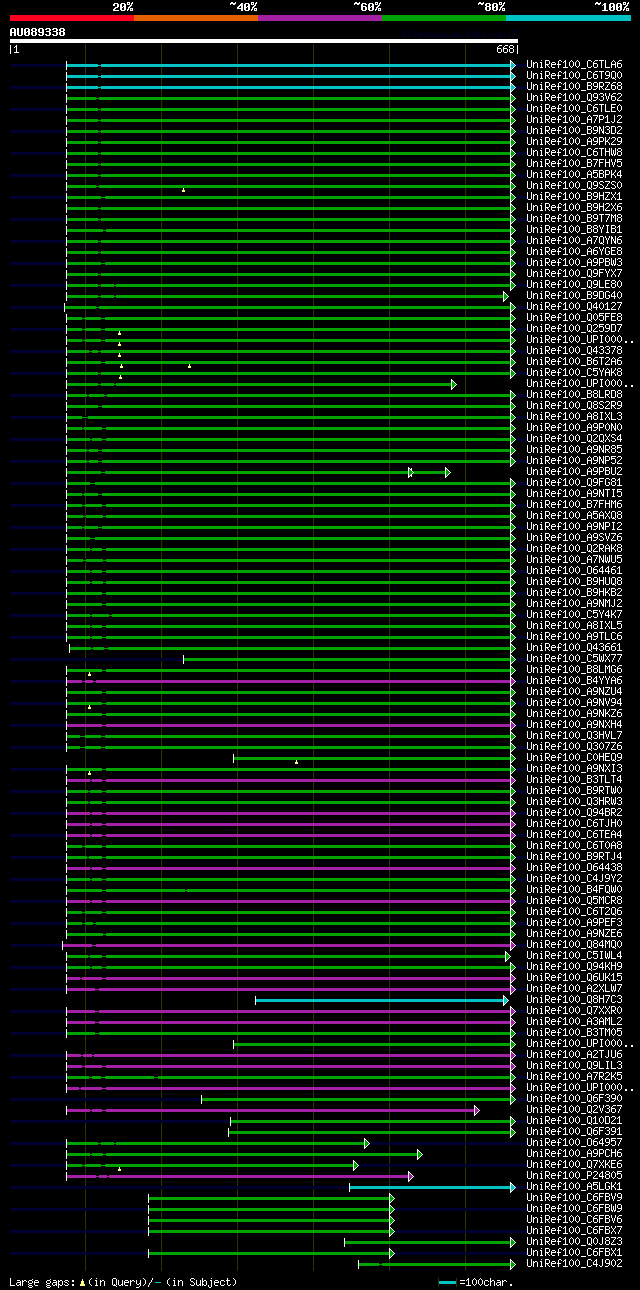640x1290 pixels.
Task: Open hit UniRef100_A9PK29
Action: pyautogui.click(x=574, y=141)
